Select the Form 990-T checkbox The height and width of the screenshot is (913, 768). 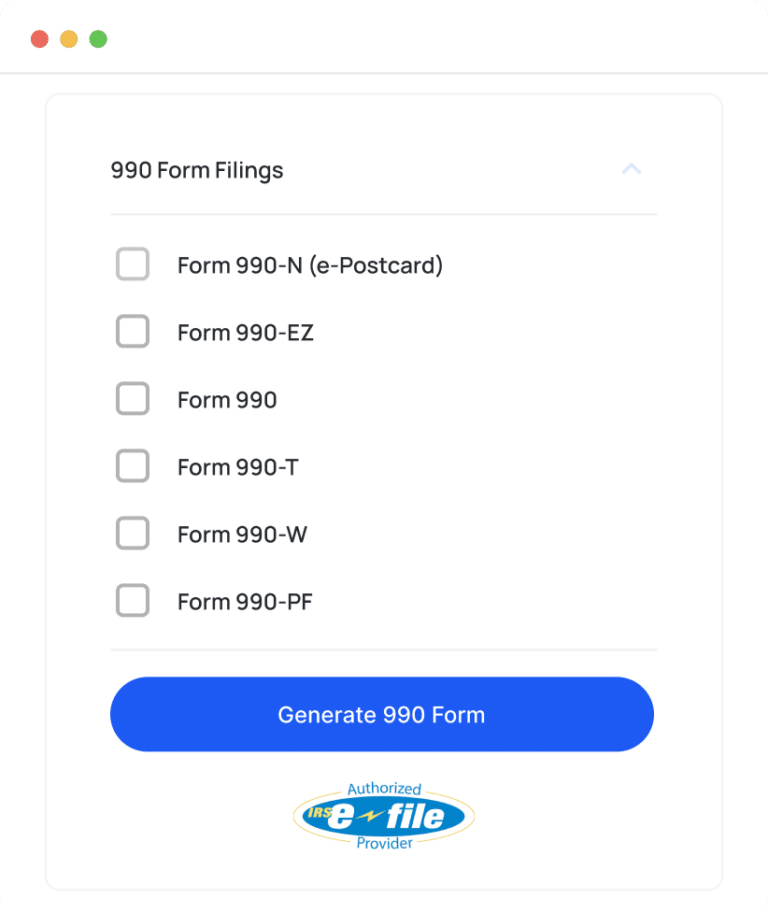click(x=133, y=466)
